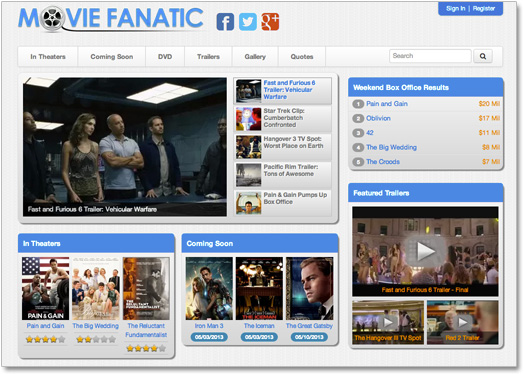Screen dimensions: 524x374
Task: Open The Iceman movie poster
Action: [259, 288]
